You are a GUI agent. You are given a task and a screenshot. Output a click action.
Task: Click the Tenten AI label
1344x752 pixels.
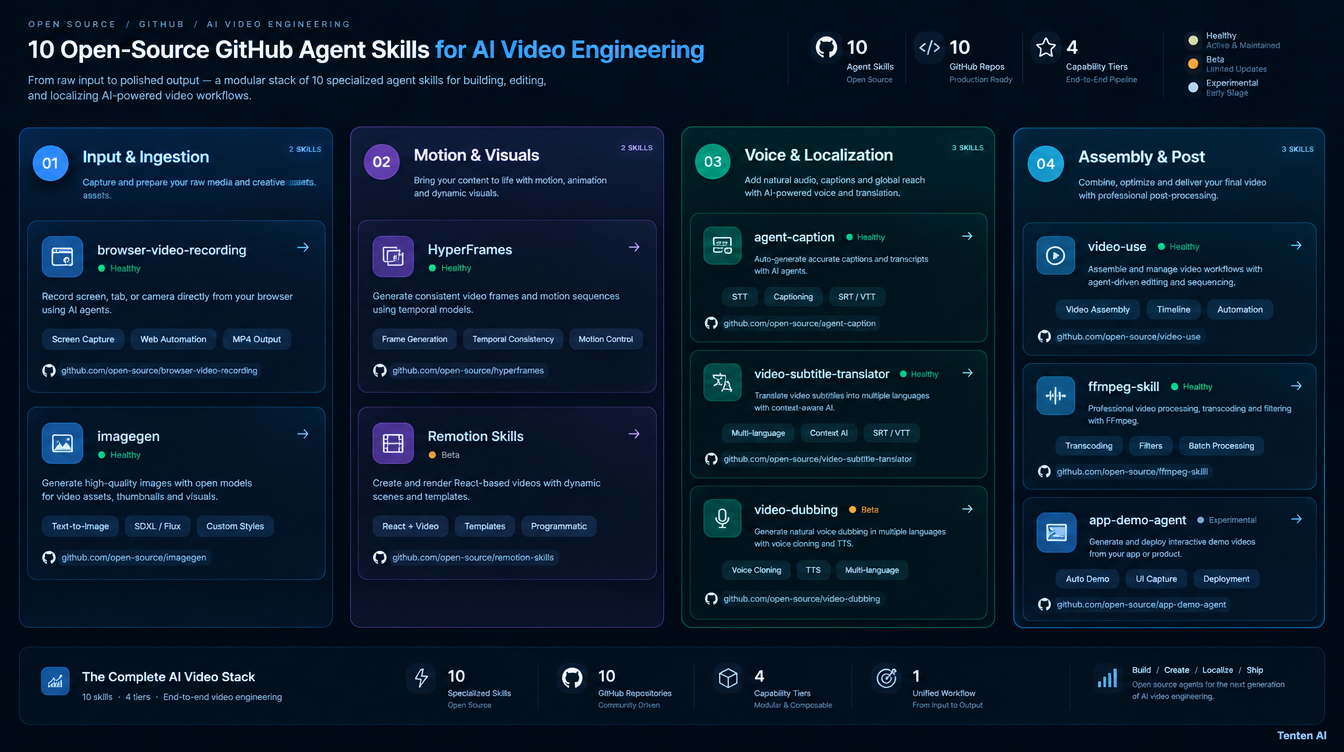point(1301,736)
